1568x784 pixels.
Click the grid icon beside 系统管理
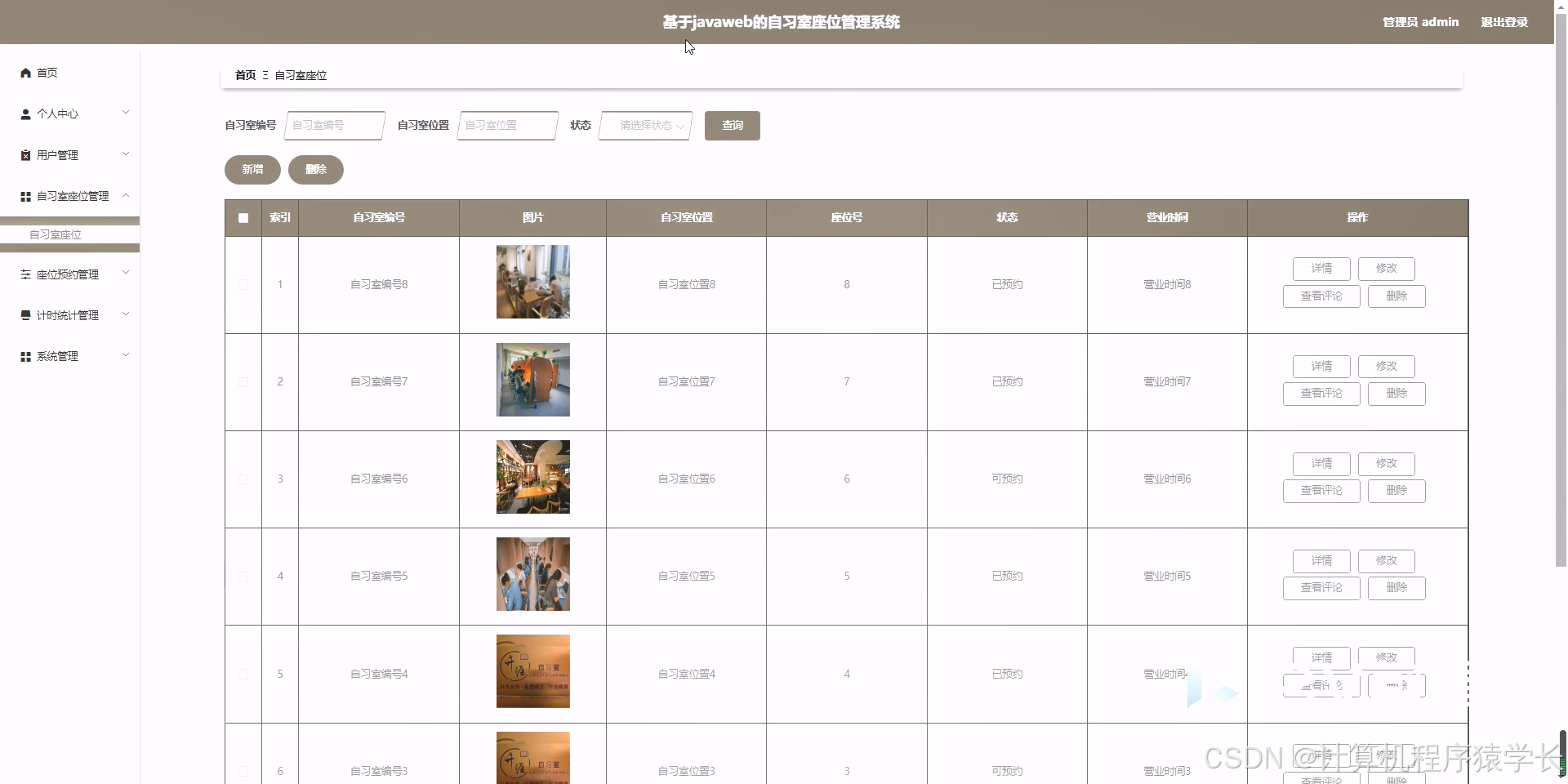click(25, 357)
